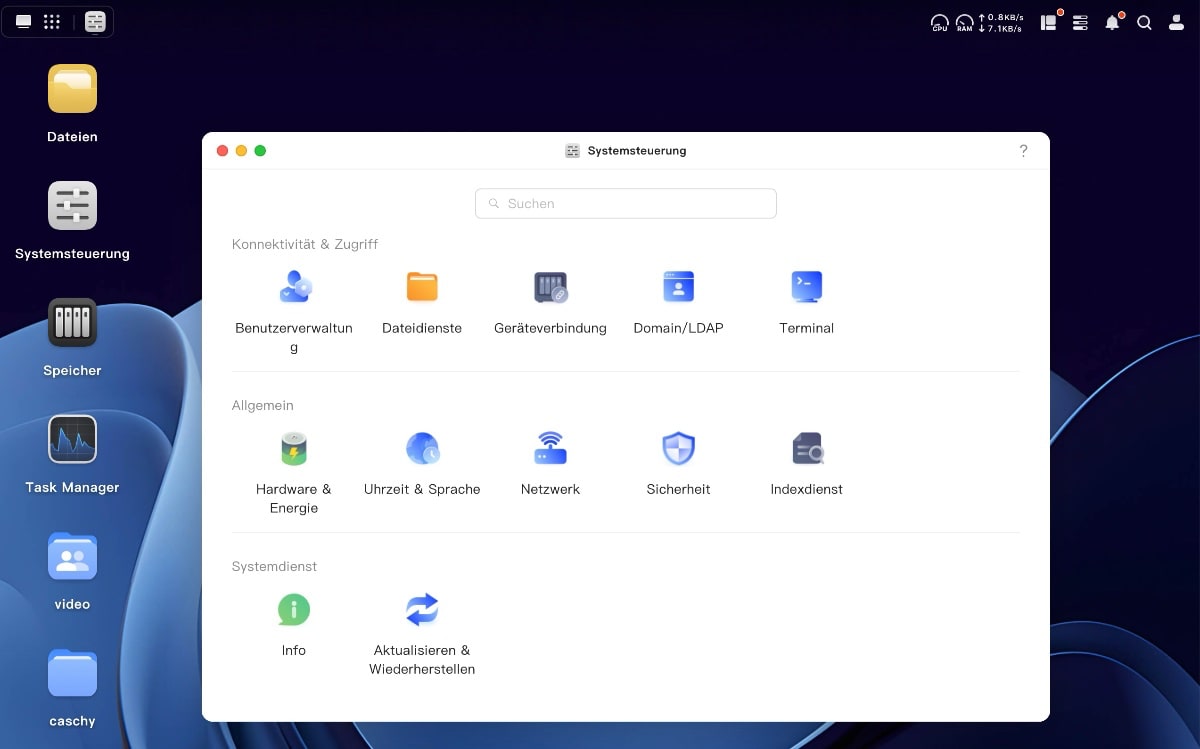Open the Terminal settings icon
The width and height of the screenshot is (1200, 749).
pyautogui.click(x=806, y=287)
